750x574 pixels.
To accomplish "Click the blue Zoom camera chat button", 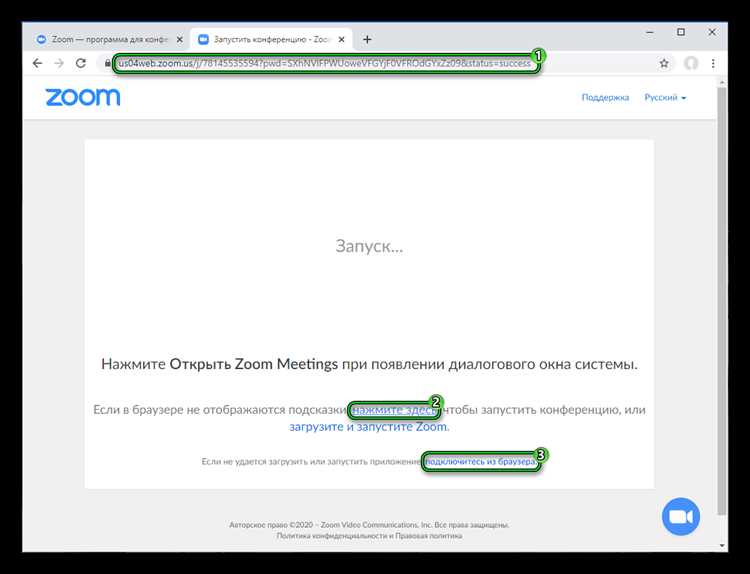I will (681, 517).
